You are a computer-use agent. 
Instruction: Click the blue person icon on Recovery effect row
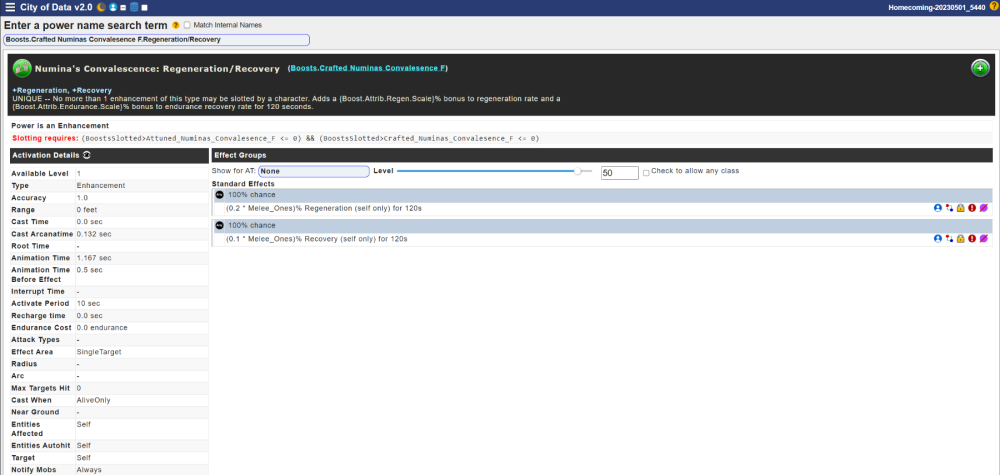tap(938, 239)
